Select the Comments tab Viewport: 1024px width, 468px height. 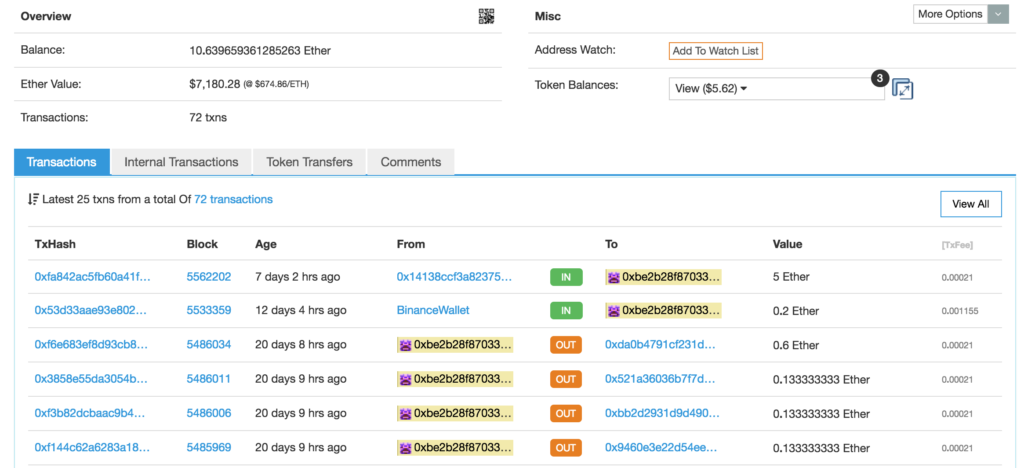410,162
